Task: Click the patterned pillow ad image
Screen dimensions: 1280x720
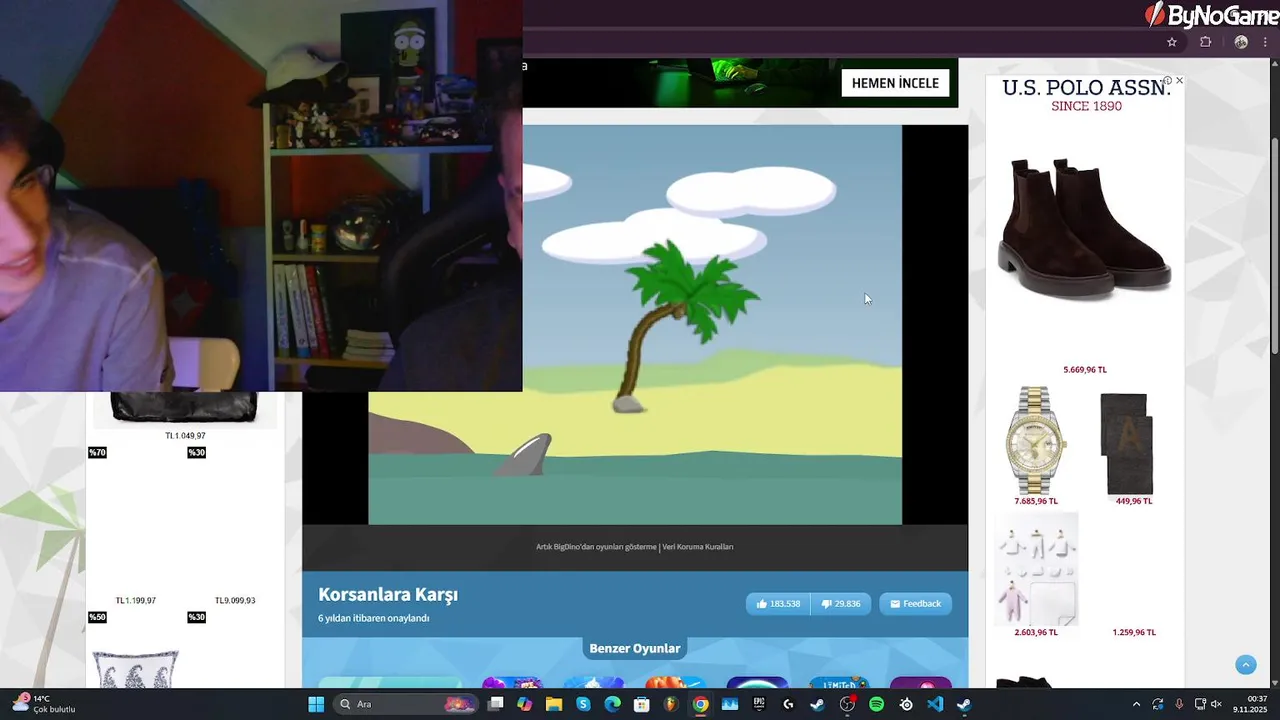Action: 136,669
